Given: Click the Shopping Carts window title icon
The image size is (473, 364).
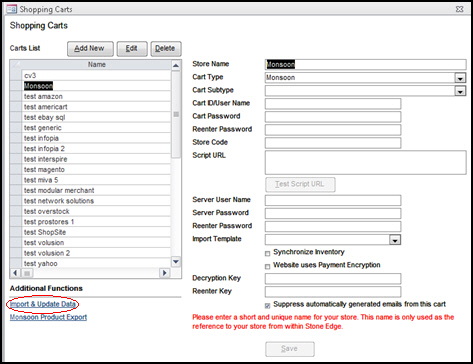Looking at the screenshot, I should pyautogui.click(x=11, y=9).
